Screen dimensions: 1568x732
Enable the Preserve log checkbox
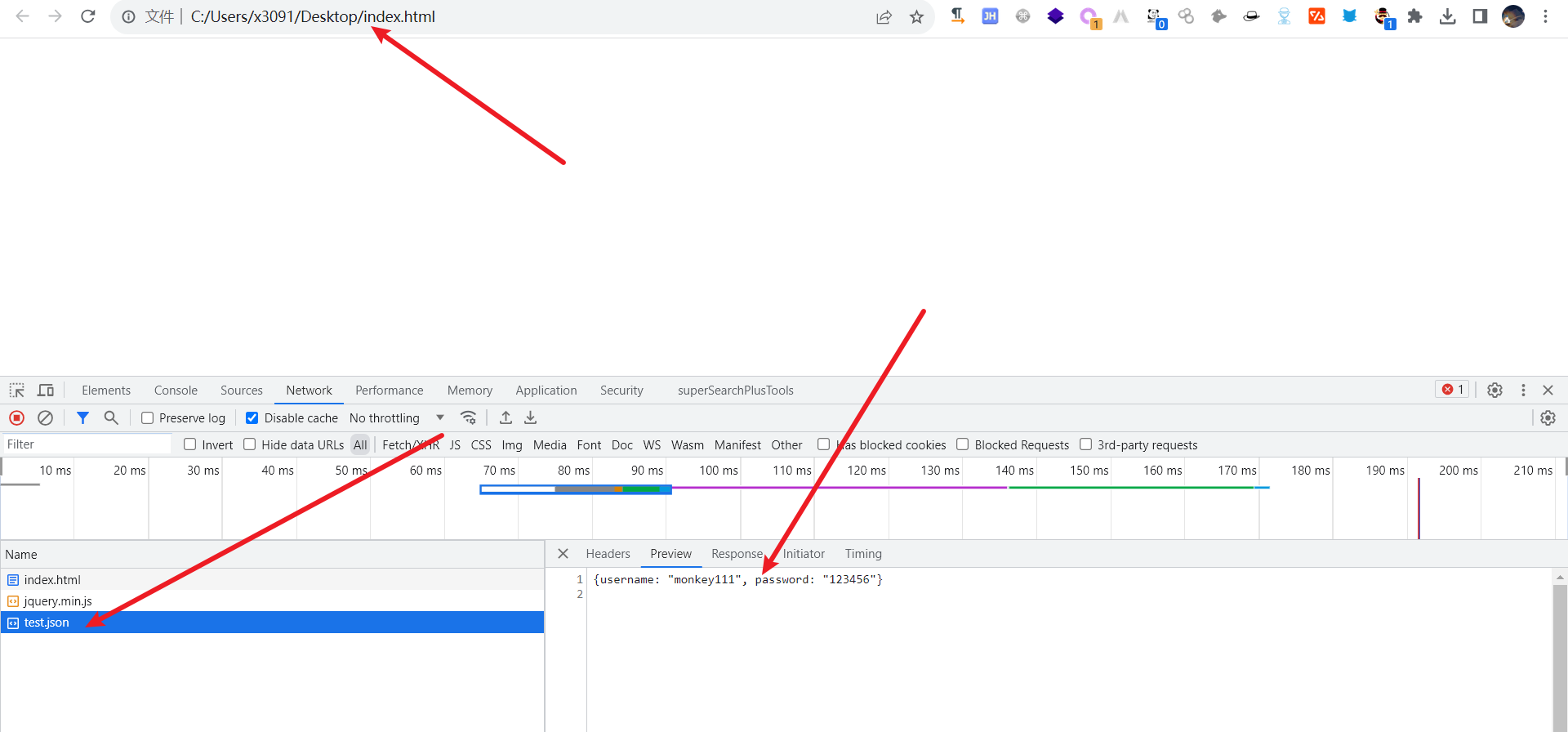[148, 418]
